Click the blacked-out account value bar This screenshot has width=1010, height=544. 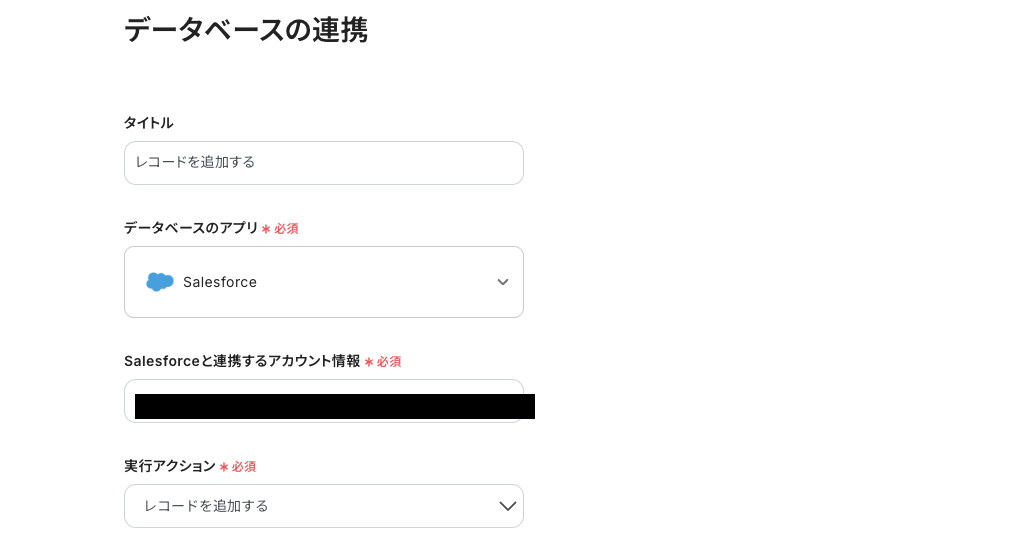click(335, 406)
